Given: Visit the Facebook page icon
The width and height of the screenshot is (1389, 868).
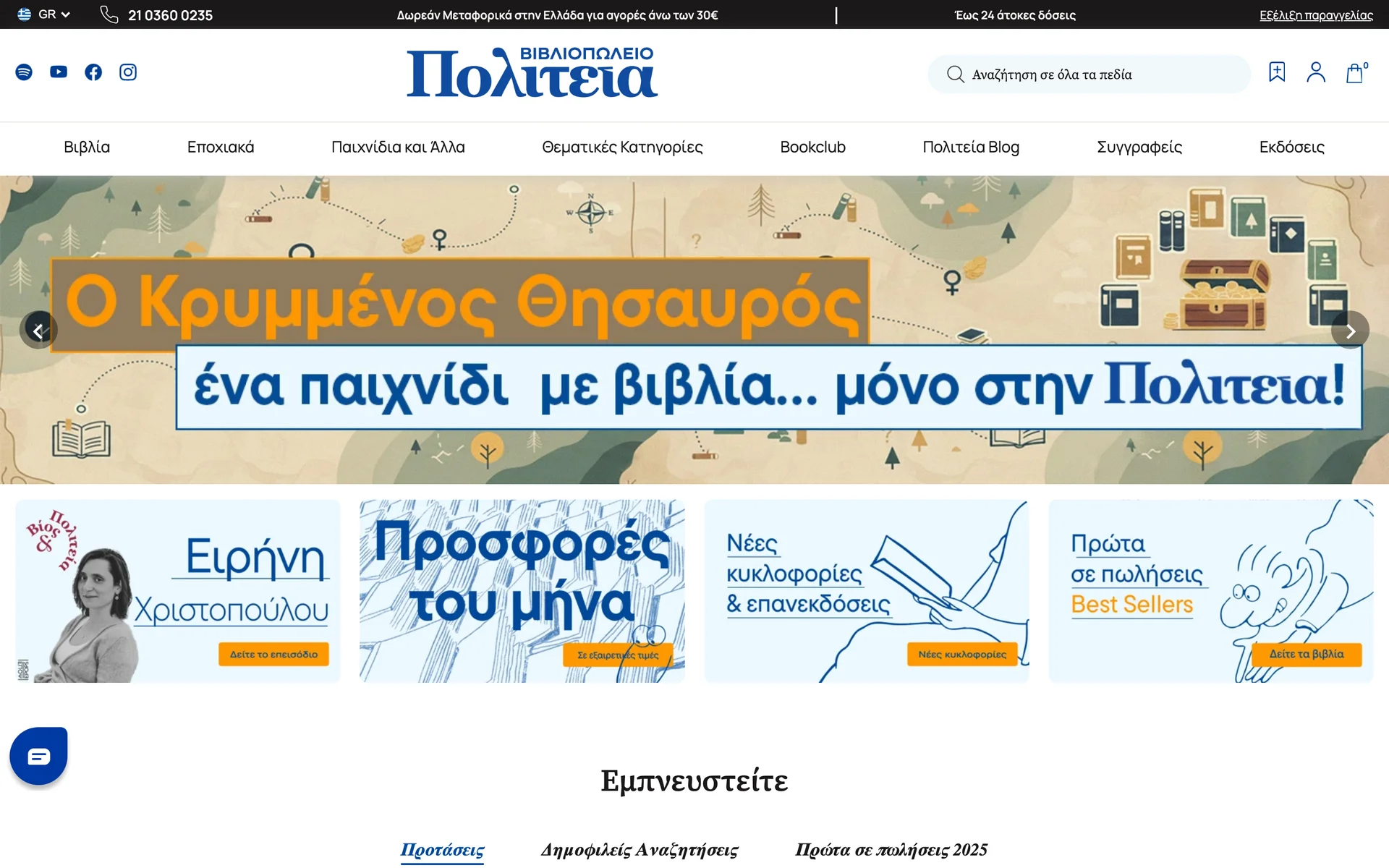Looking at the screenshot, I should pos(93,72).
